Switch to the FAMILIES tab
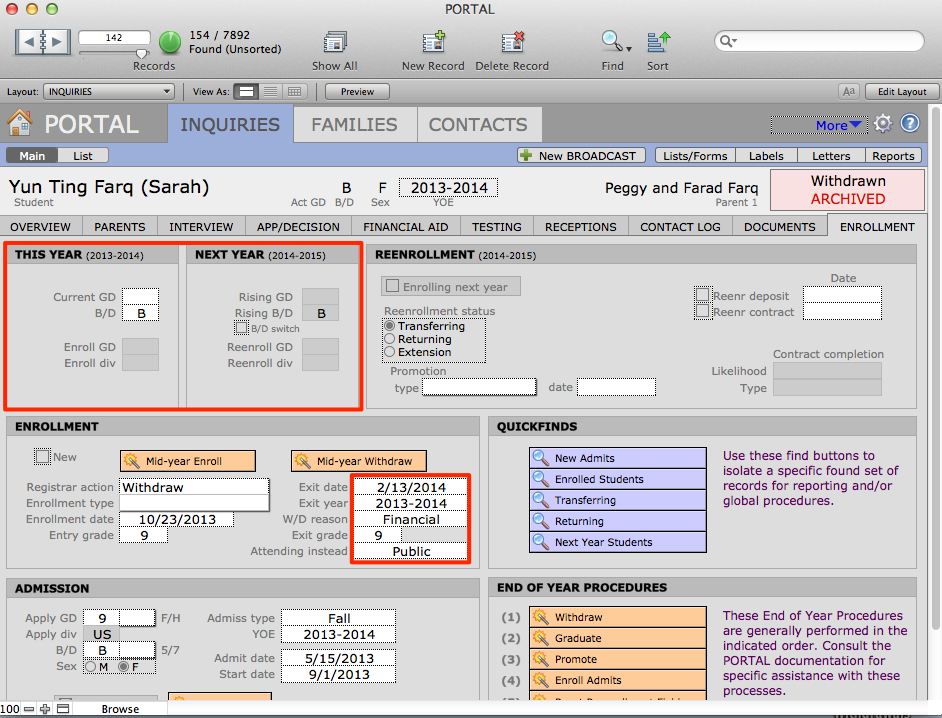The height and width of the screenshot is (718, 942). [x=354, y=125]
